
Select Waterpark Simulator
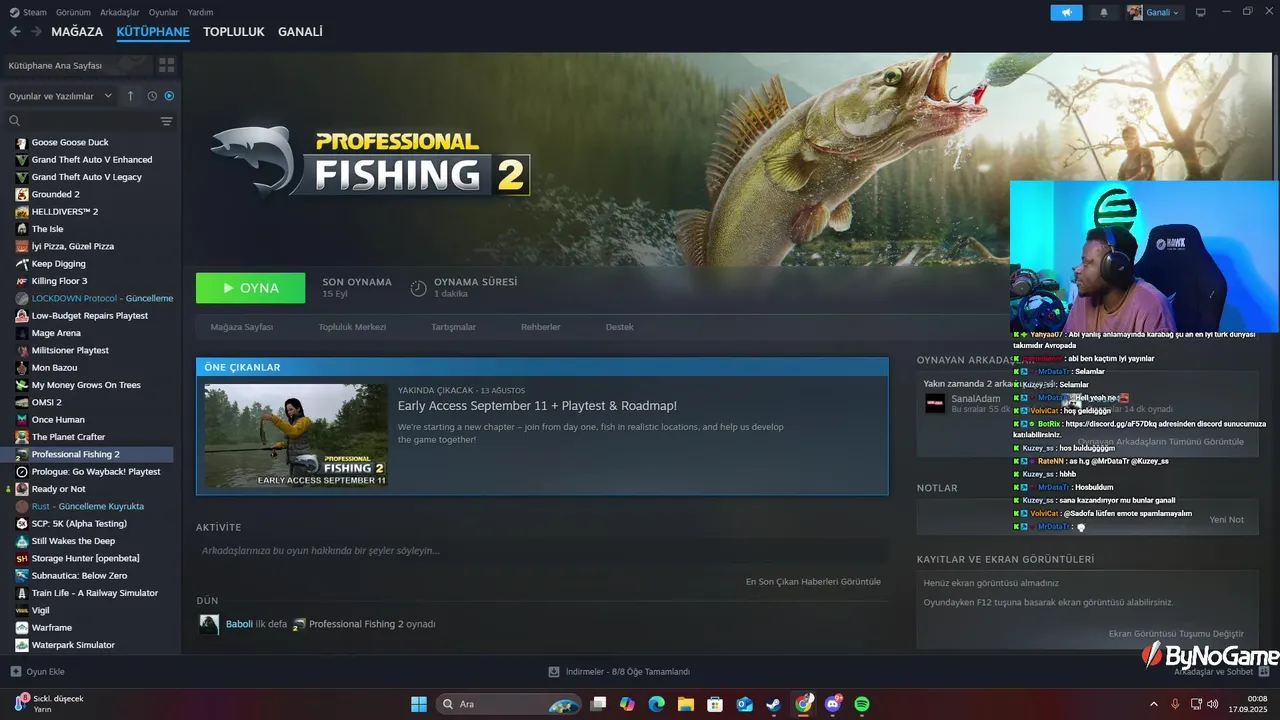pyautogui.click(x=73, y=645)
